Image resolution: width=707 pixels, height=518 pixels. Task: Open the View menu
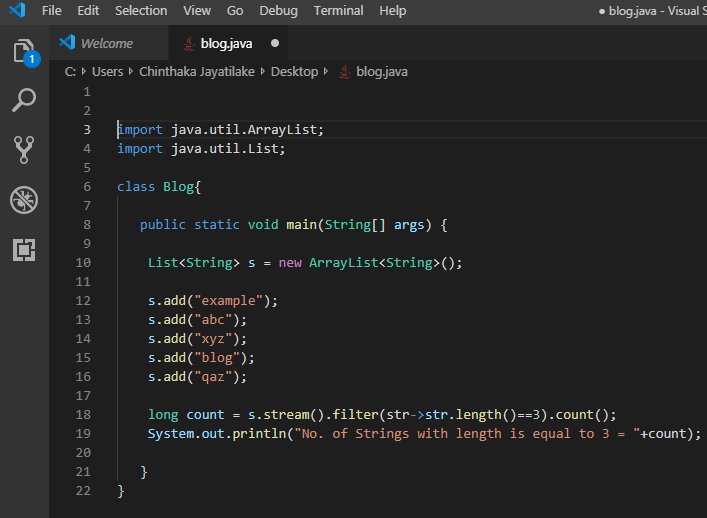(197, 10)
